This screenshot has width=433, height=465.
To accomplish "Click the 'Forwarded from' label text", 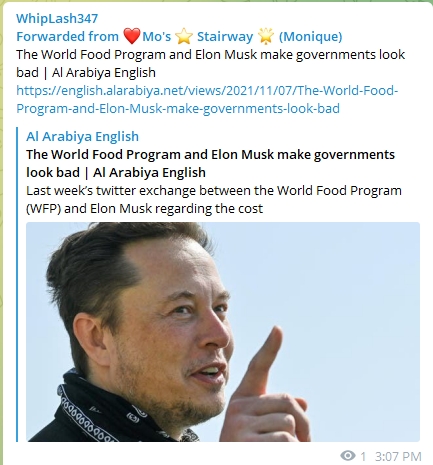I will pos(67,36).
